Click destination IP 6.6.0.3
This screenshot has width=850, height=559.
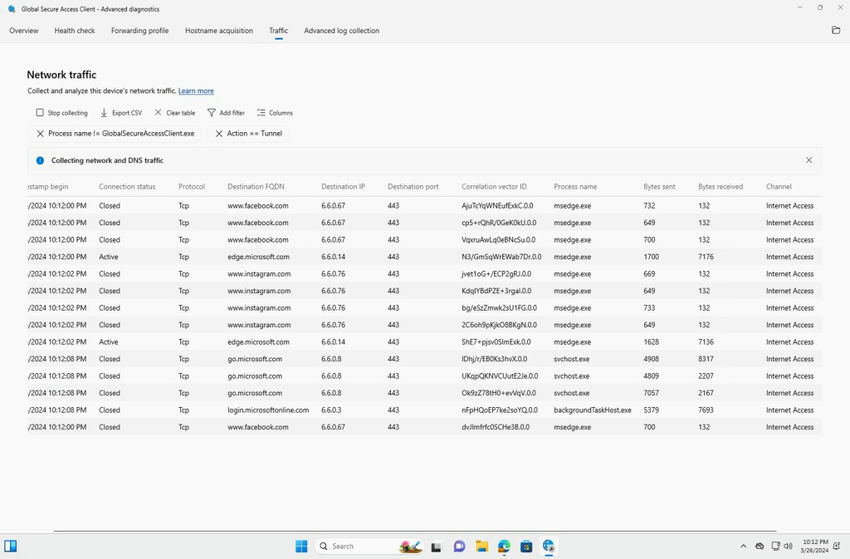pyautogui.click(x=331, y=410)
